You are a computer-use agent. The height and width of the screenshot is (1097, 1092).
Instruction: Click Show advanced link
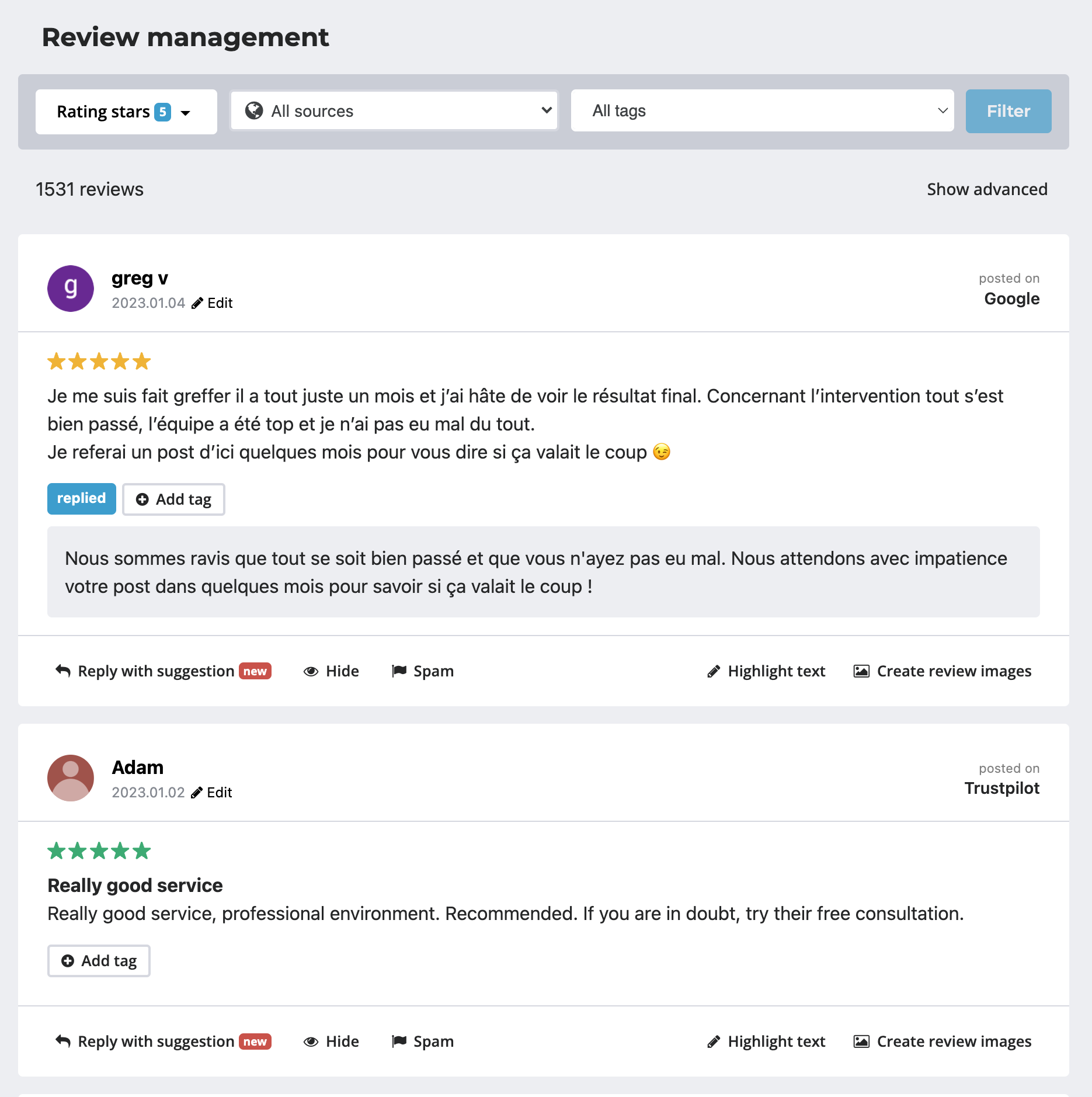point(987,189)
